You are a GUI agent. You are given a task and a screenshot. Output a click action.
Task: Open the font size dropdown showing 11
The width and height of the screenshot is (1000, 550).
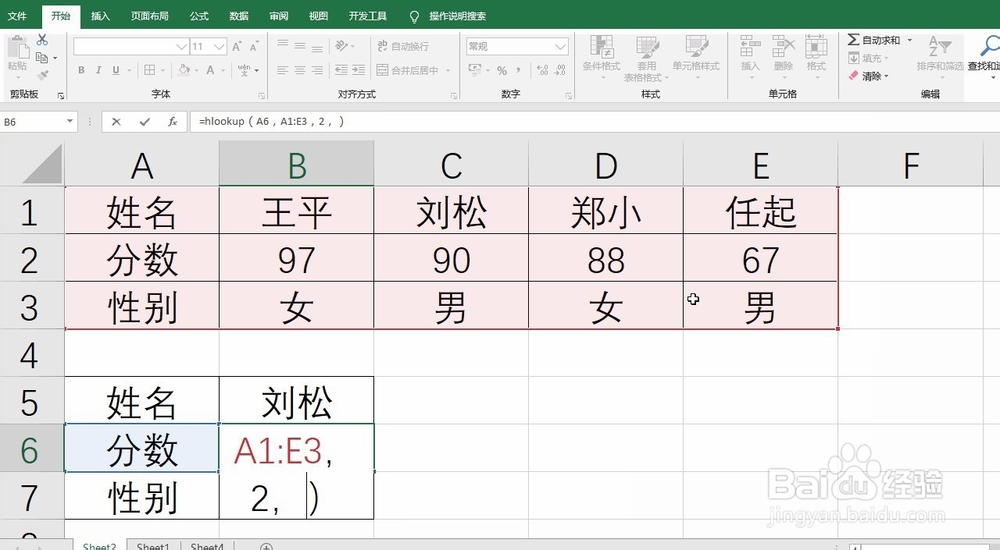[219, 47]
